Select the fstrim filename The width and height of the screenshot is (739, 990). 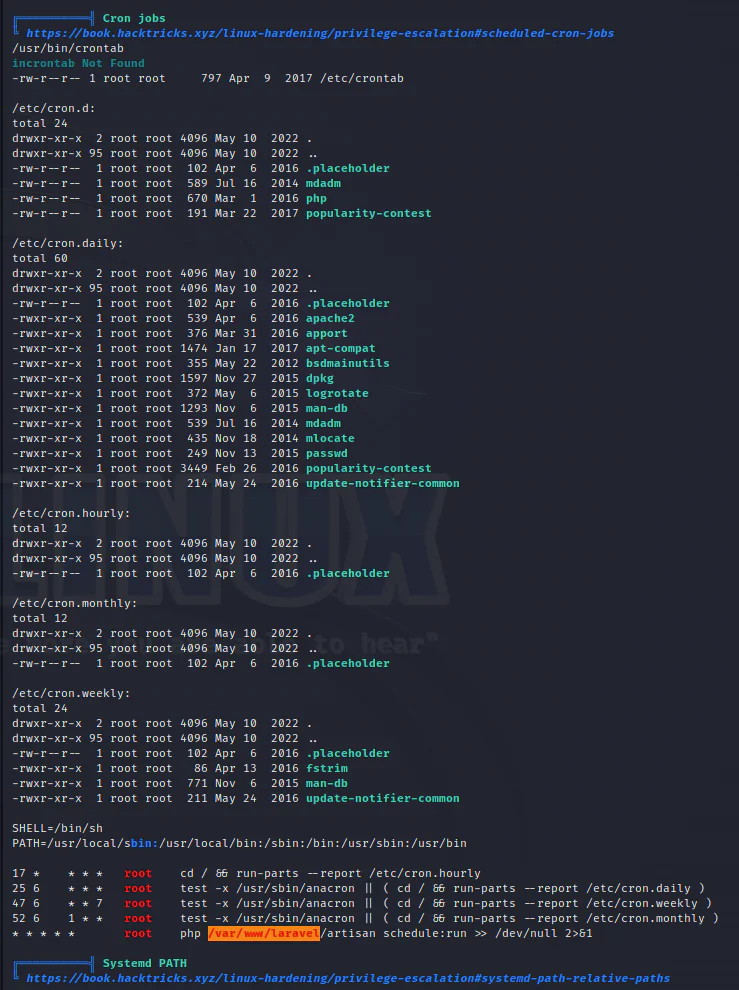(x=327, y=768)
